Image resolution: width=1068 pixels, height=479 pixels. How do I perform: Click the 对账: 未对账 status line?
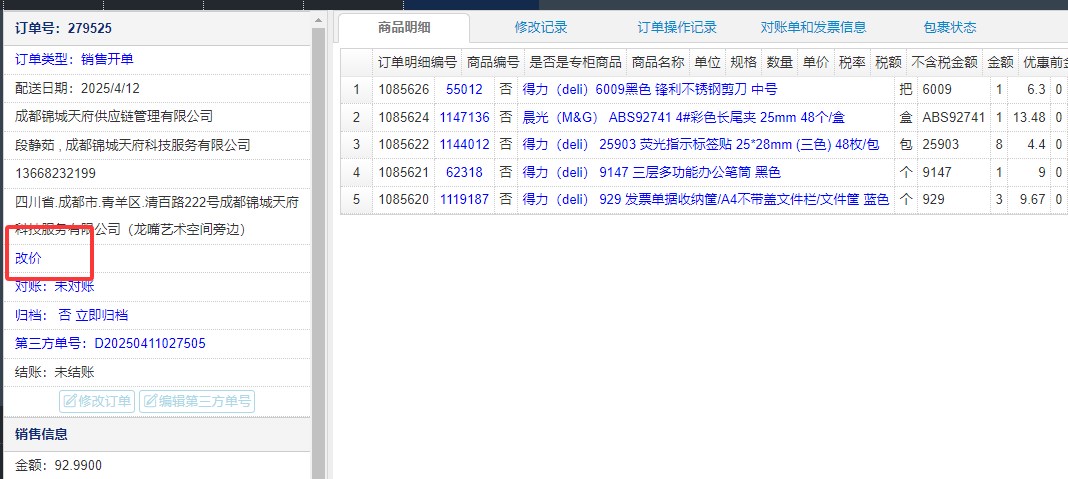tap(54, 287)
